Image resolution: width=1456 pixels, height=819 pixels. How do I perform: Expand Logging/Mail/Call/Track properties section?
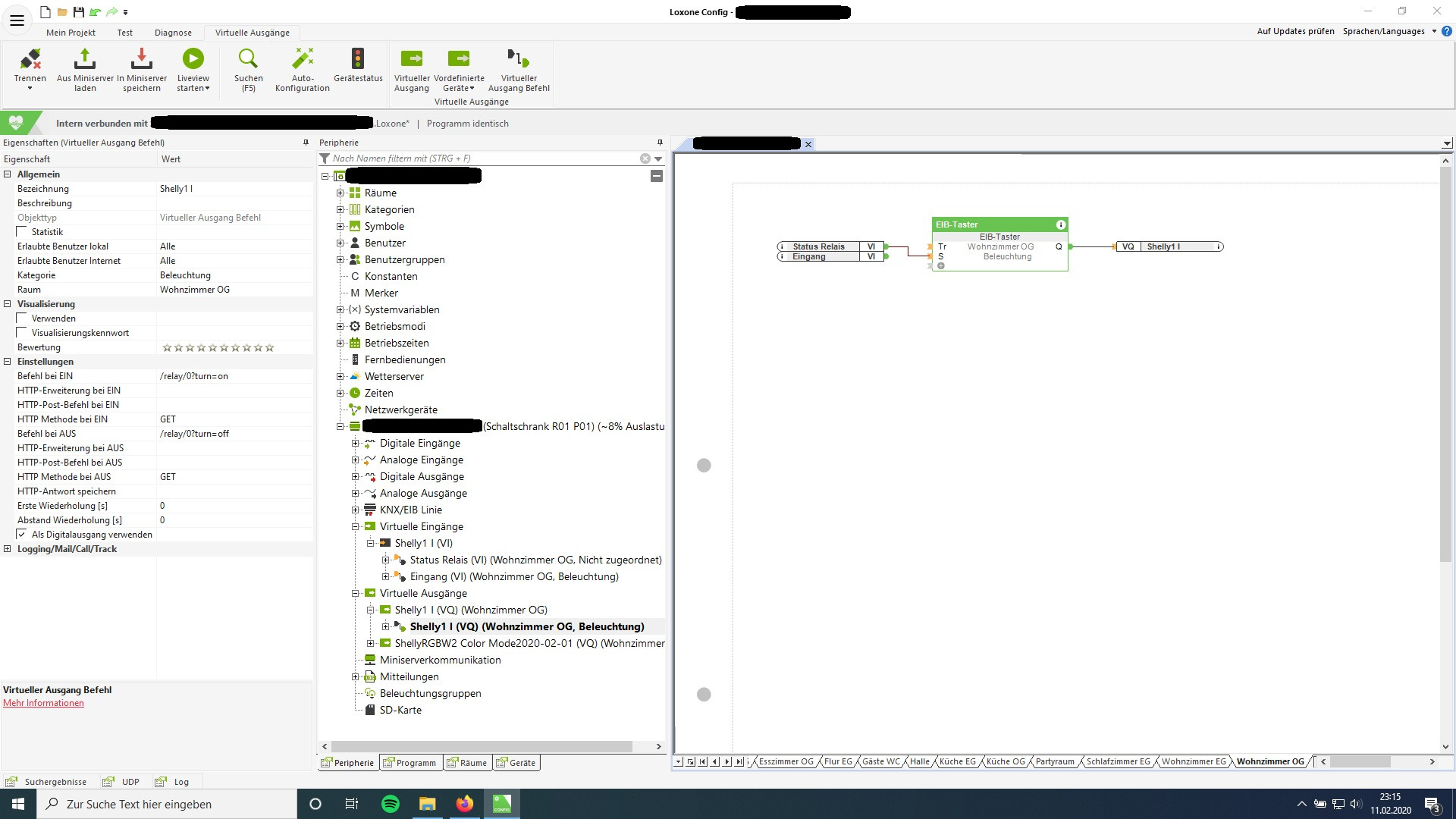(8, 549)
